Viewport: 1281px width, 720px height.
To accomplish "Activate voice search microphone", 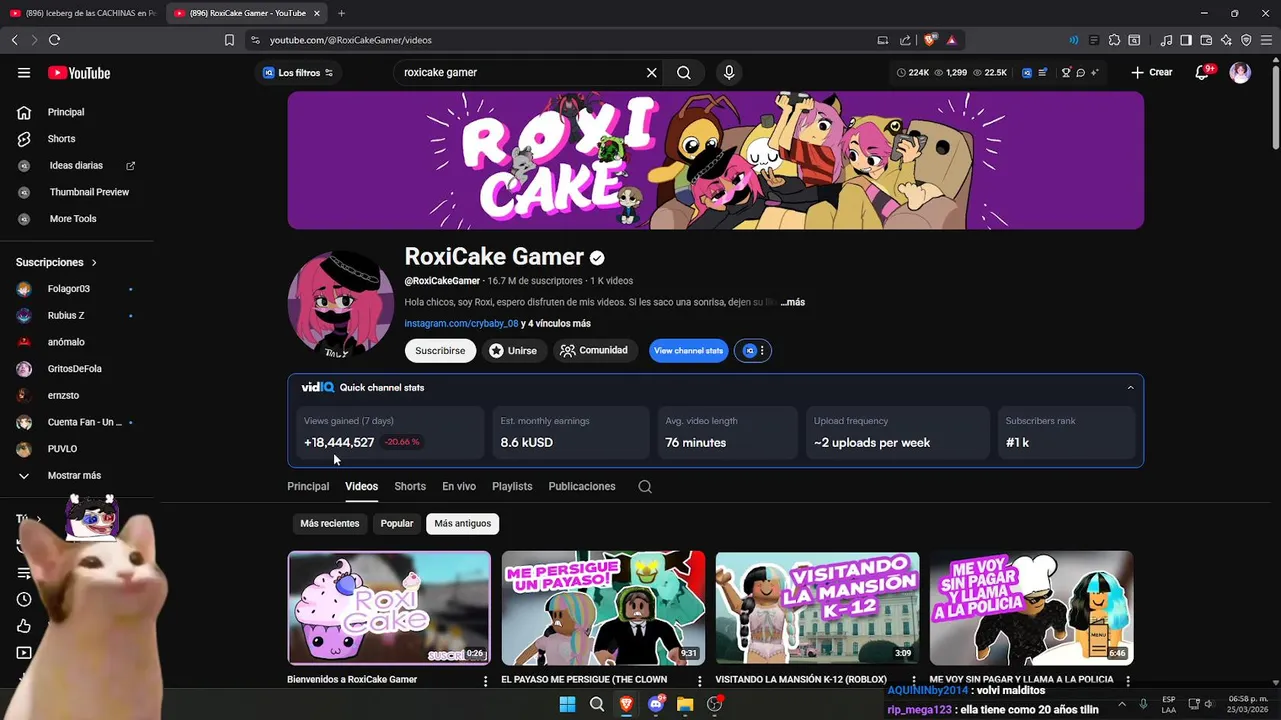I will [x=729, y=73].
